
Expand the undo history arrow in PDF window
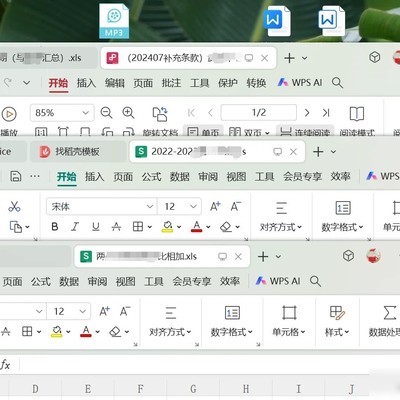27,83
